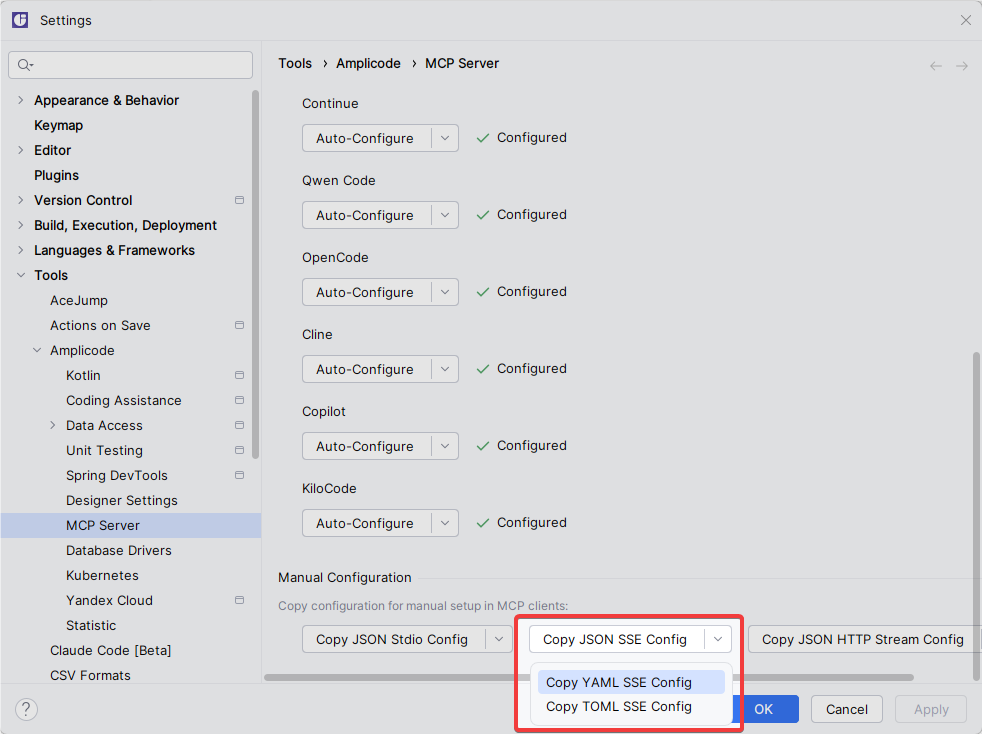Screen dimensions: 982x734
Task: Choose Copy TOML SSE Config from menu
Action: [631, 706]
